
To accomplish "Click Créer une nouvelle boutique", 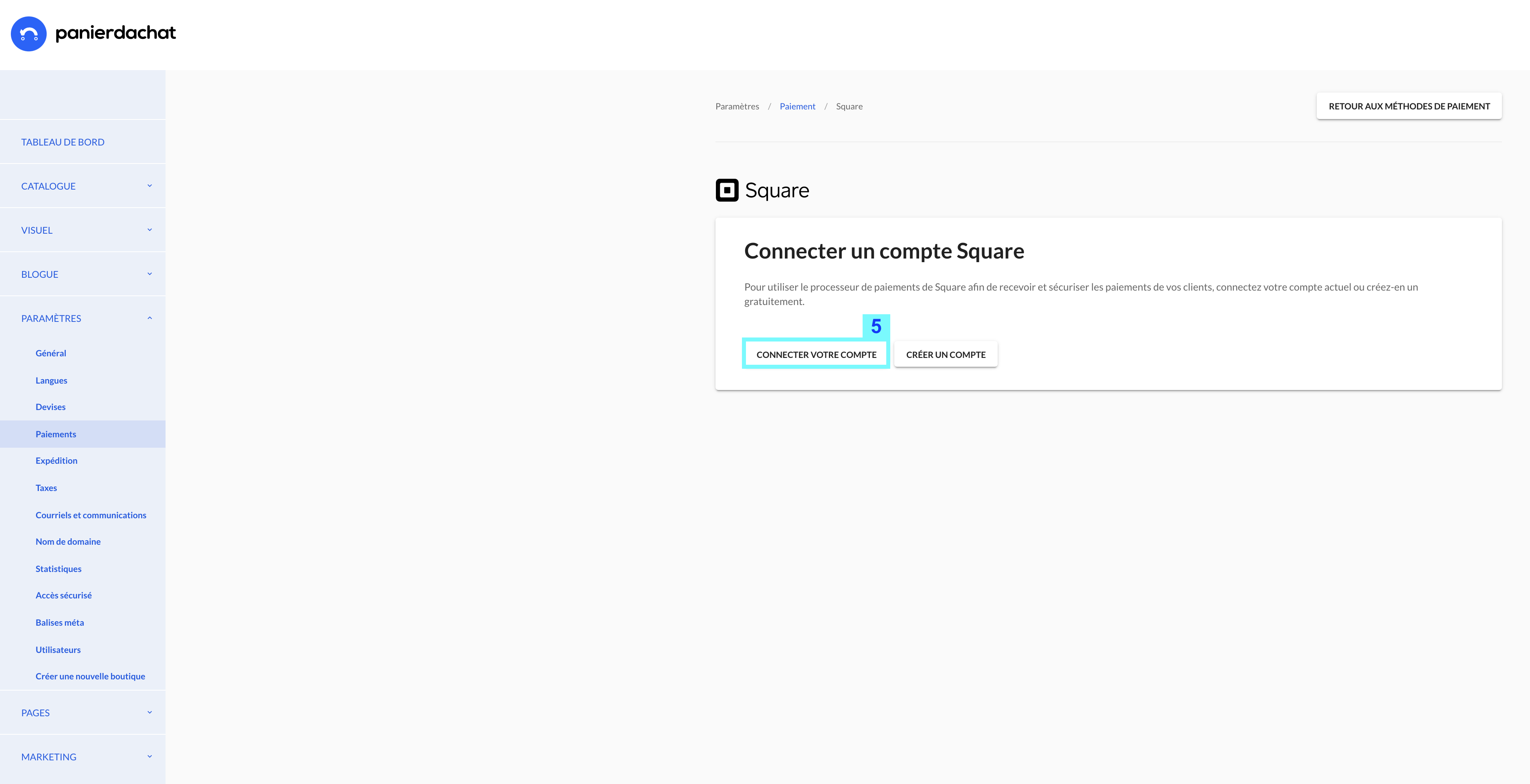I will click(x=90, y=676).
